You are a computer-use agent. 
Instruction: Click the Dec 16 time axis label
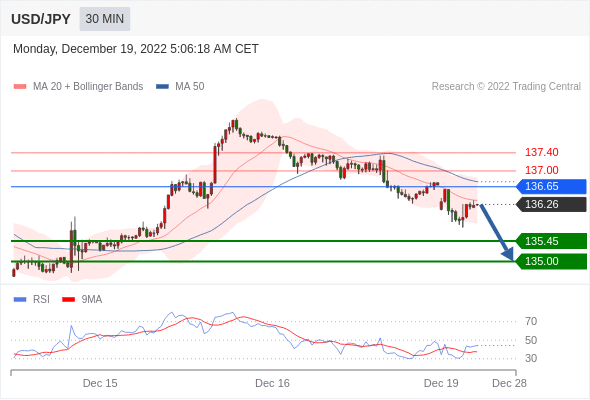272,383
